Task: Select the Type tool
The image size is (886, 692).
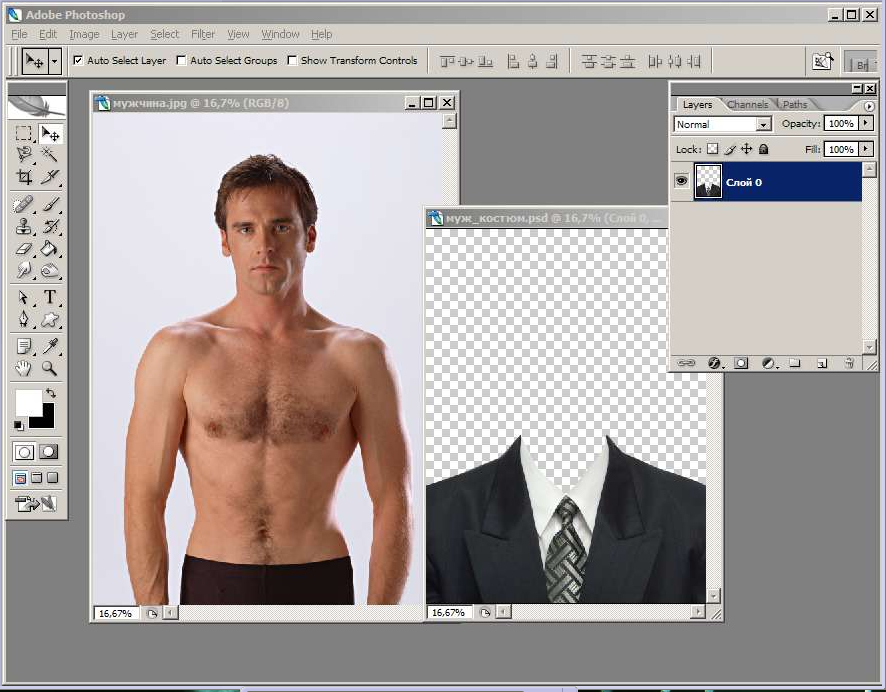Action: pyautogui.click(x=50, y=297)
